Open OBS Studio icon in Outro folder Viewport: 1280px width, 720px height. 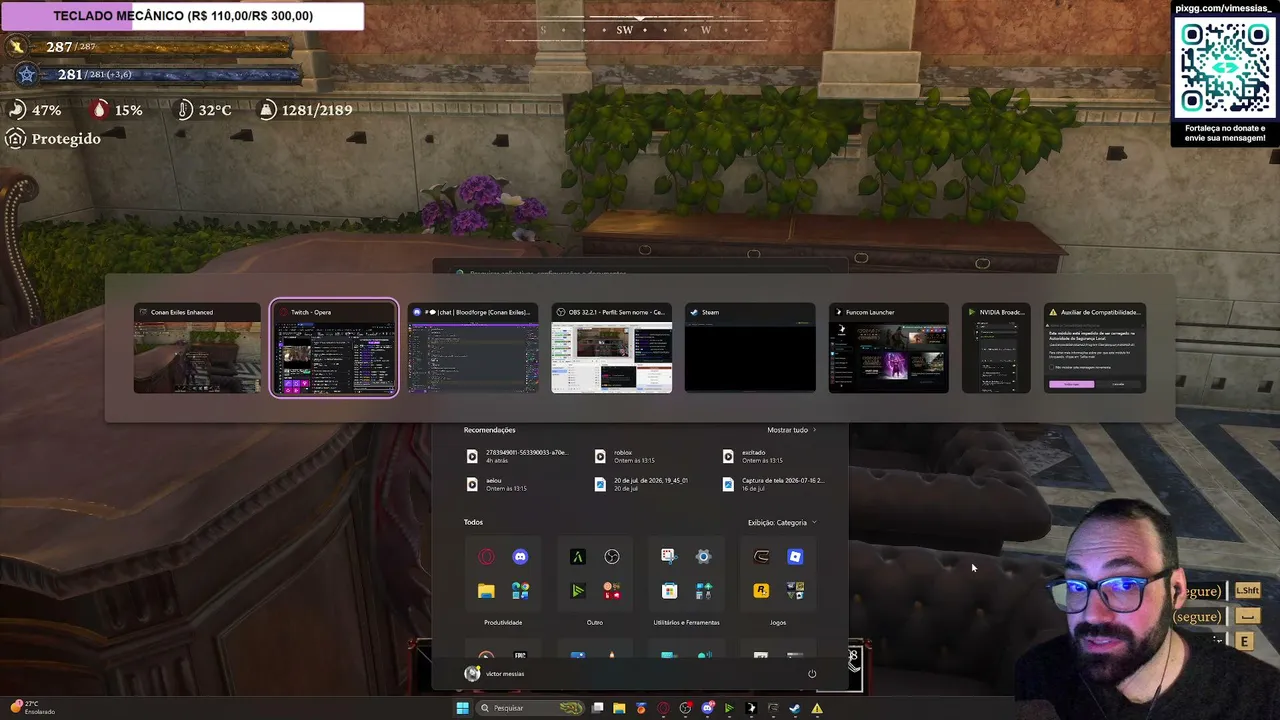point(612,557)
